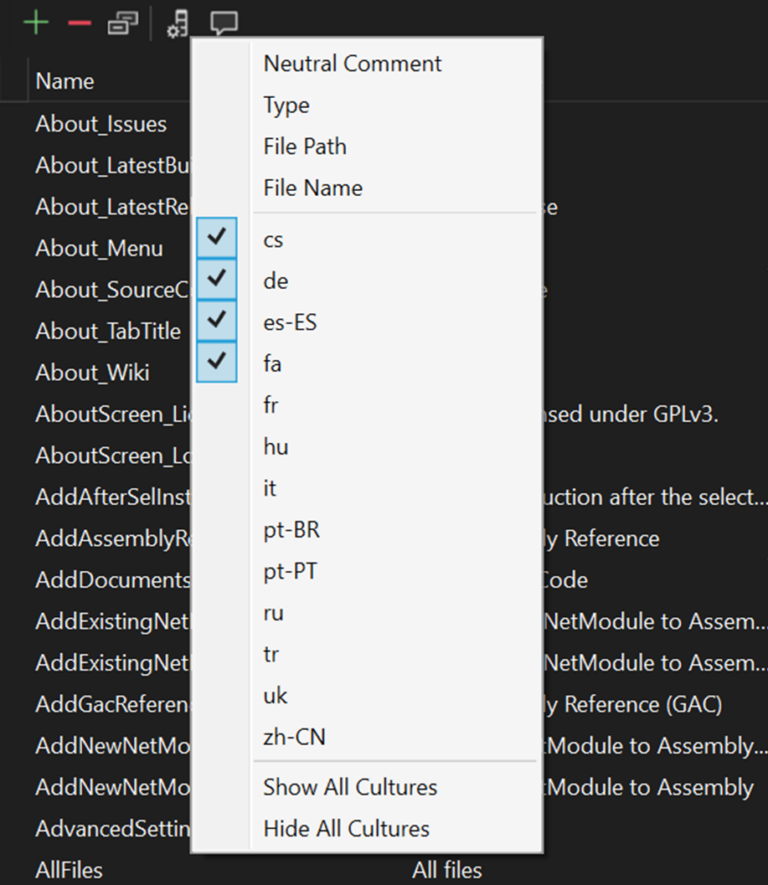Select the About_Wiki resource row

pos(90,372)
